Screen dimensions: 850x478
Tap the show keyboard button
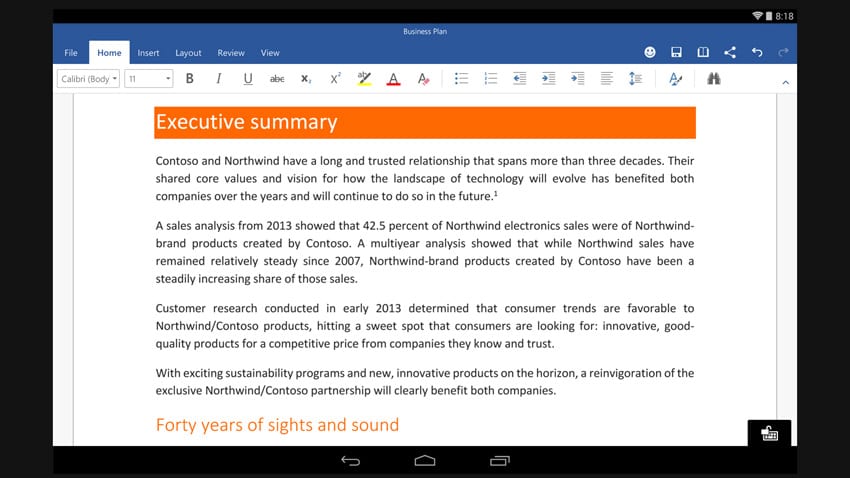(769, 433)
